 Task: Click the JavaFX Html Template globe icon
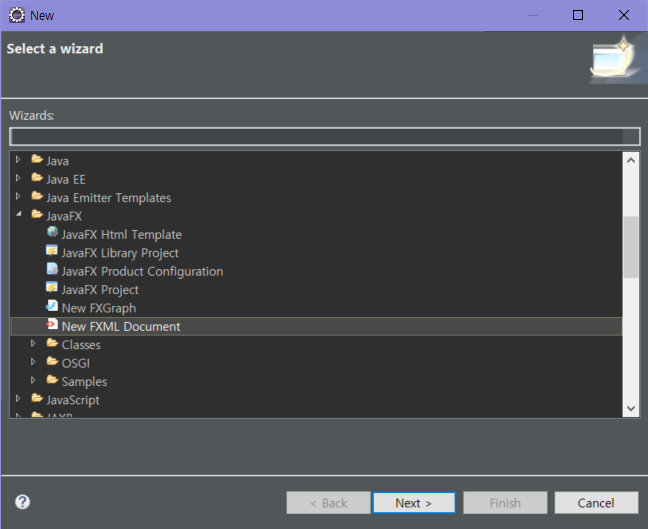[x=52, y=232]
